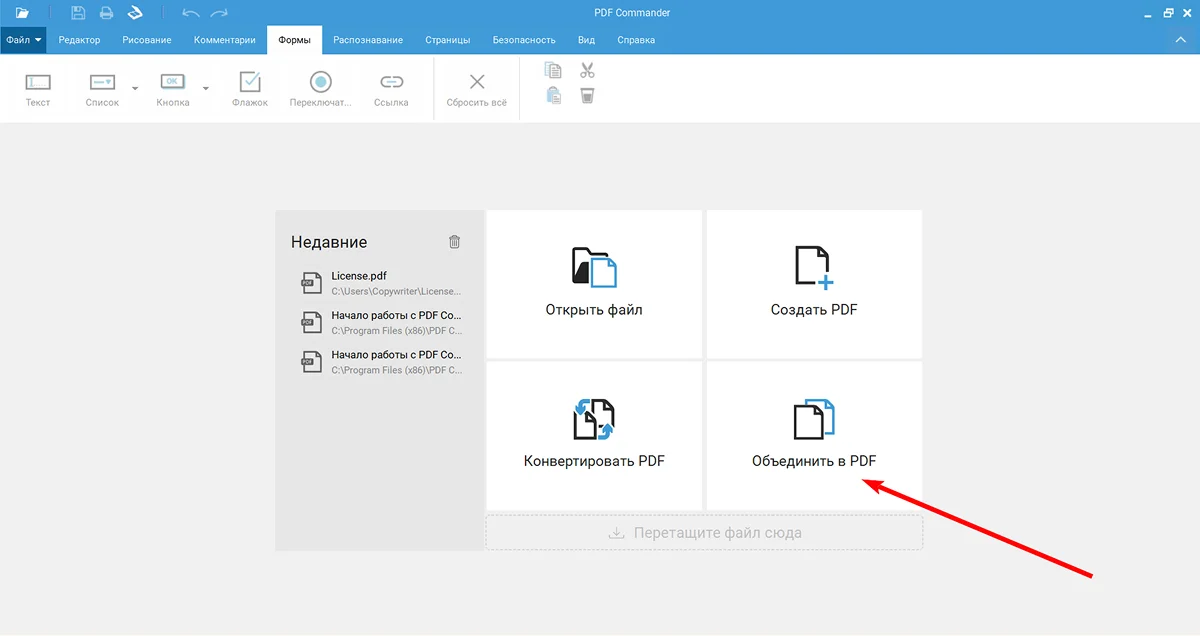Switch to the Безопасность tab
The width and height of the screenshot is (1200, 636).
pos(524,40)
